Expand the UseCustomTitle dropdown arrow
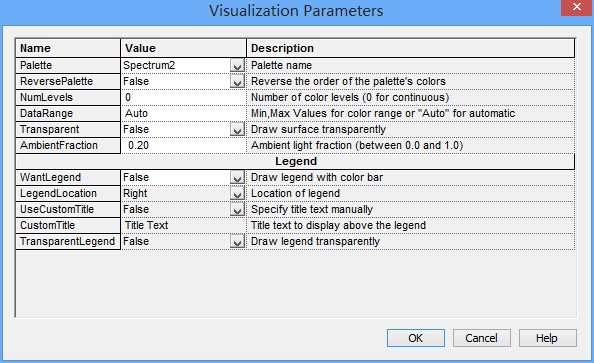Screen dimensions: 594x363 237,210
